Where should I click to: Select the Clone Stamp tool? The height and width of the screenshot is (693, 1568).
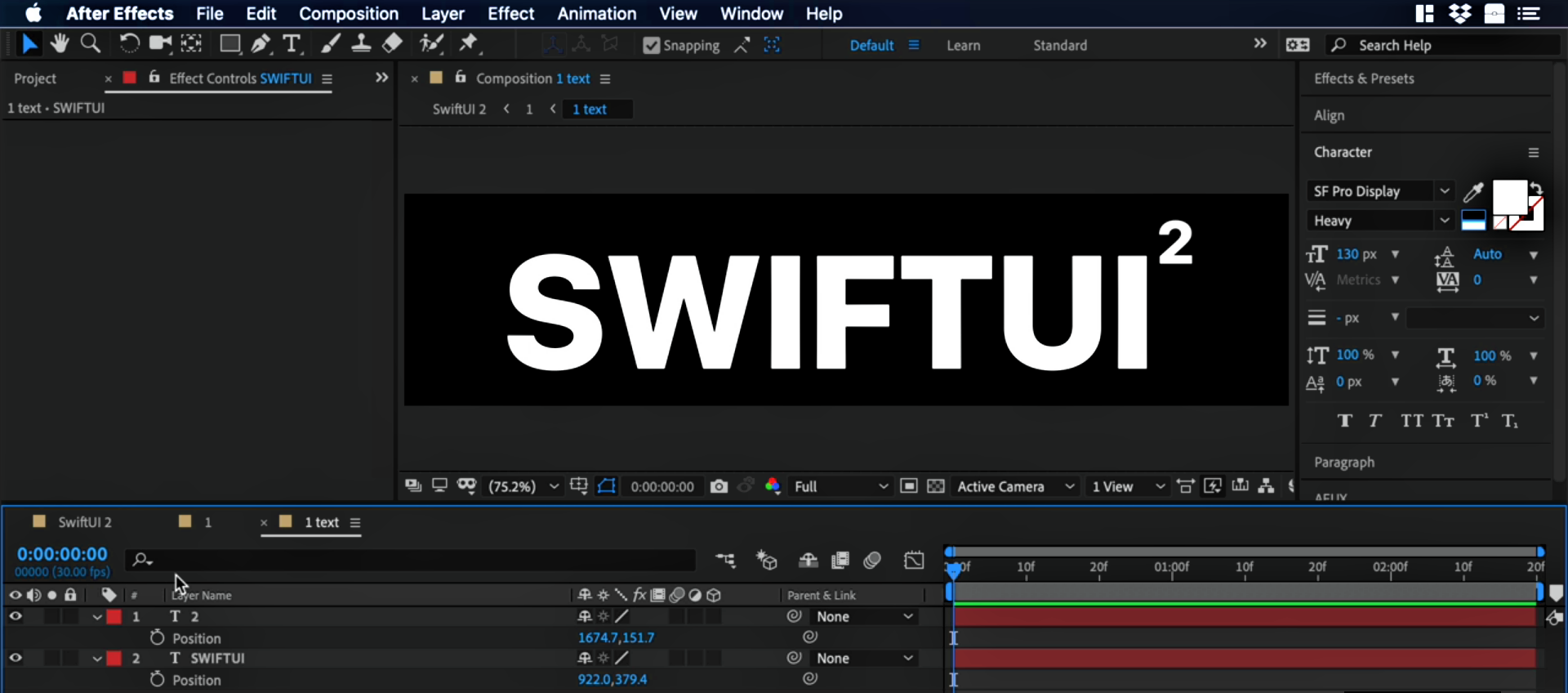coord(361,44)
